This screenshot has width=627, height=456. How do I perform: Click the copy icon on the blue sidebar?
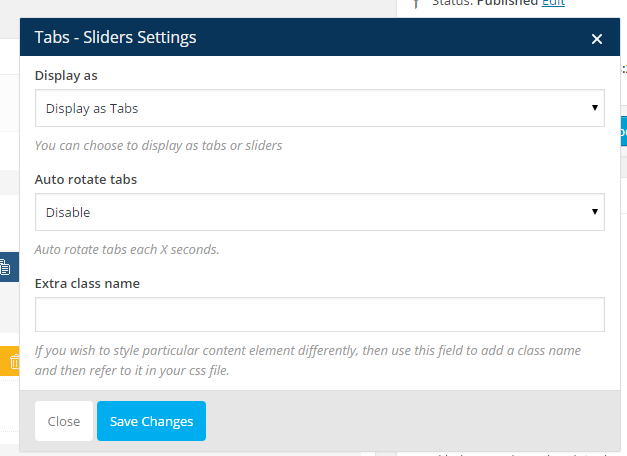click(x=5, y=267)
